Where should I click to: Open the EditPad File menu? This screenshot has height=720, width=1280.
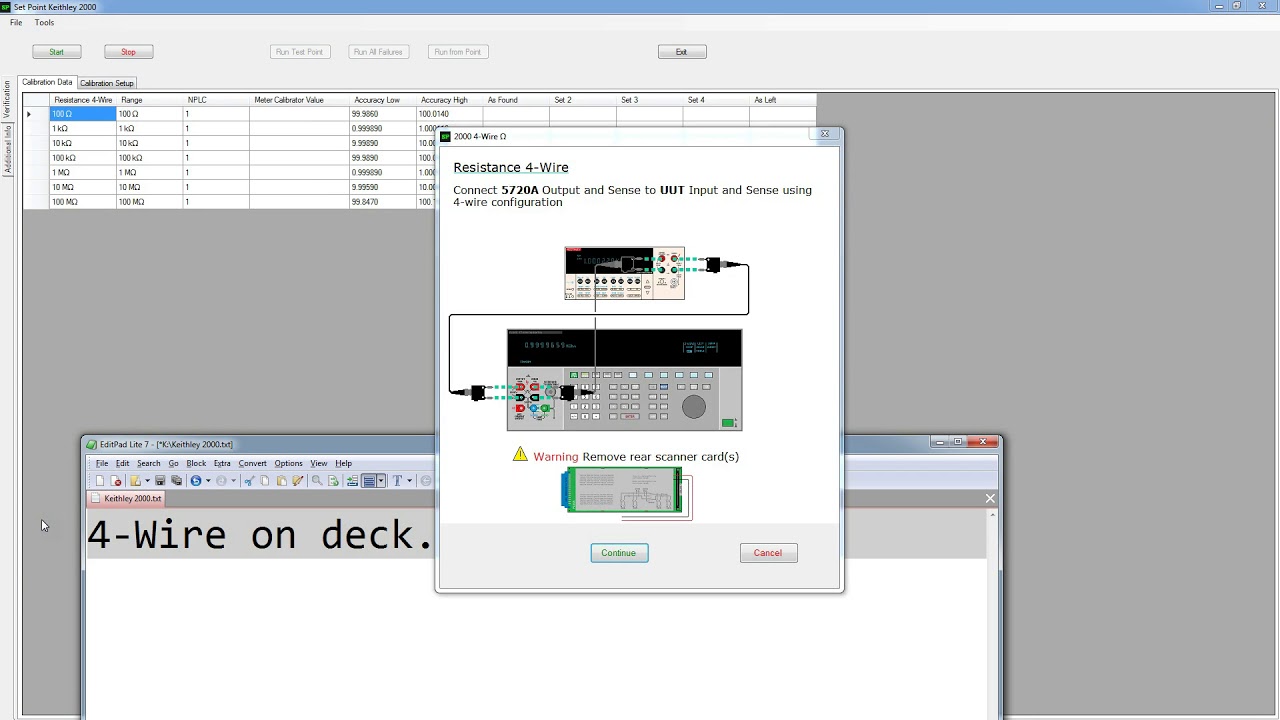(x=102, y=464)
